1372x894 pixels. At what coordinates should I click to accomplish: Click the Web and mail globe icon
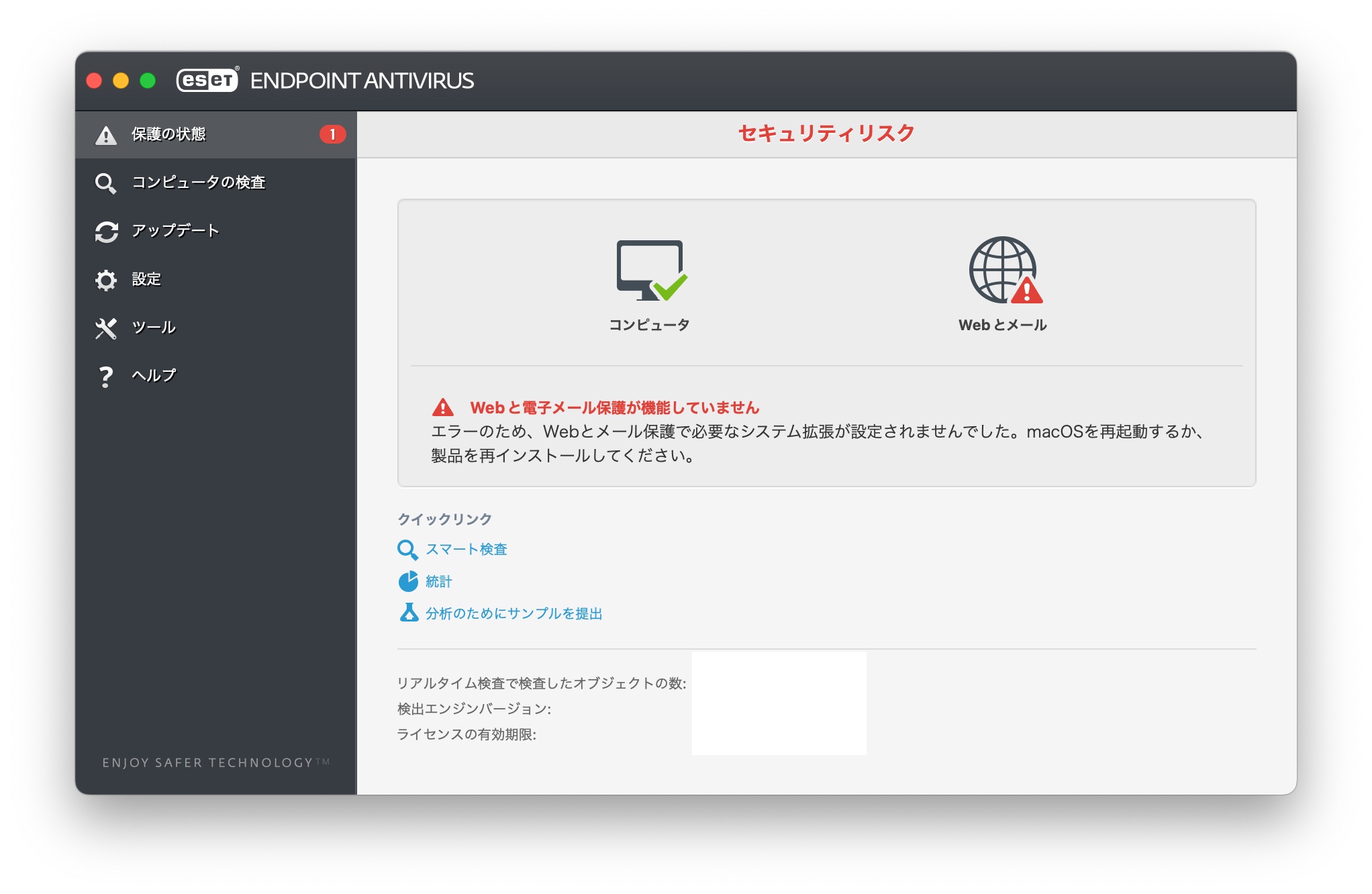click(1003, 270)
